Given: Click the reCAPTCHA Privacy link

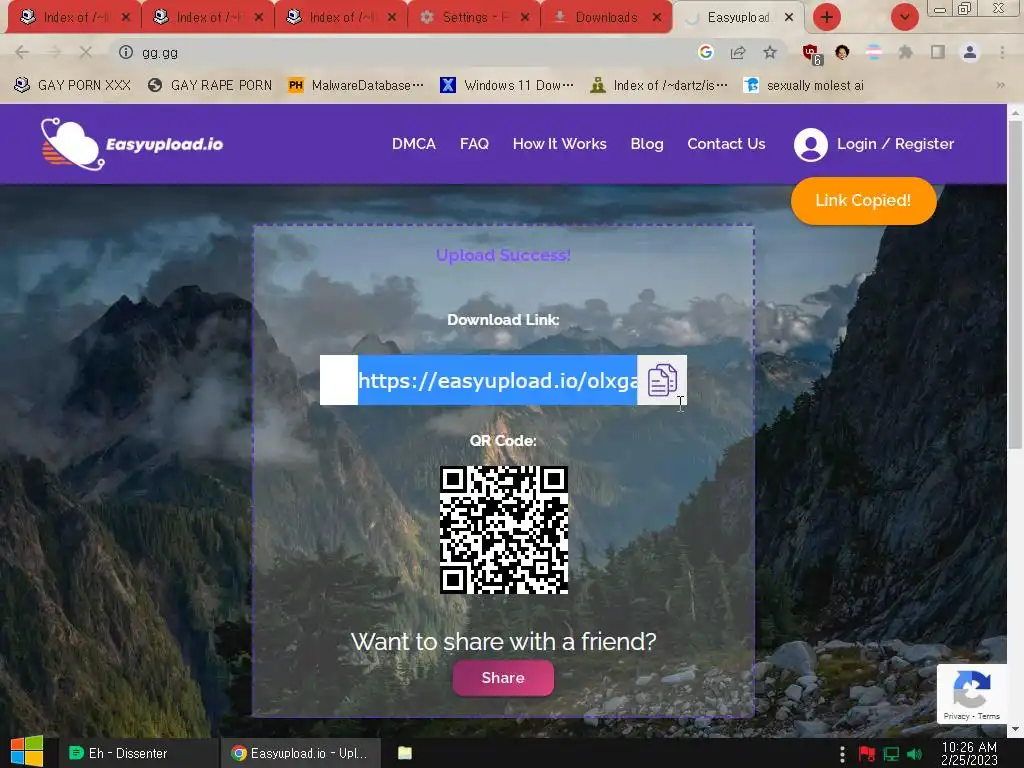Looking at the screenshot, I should tap(956, 716).
